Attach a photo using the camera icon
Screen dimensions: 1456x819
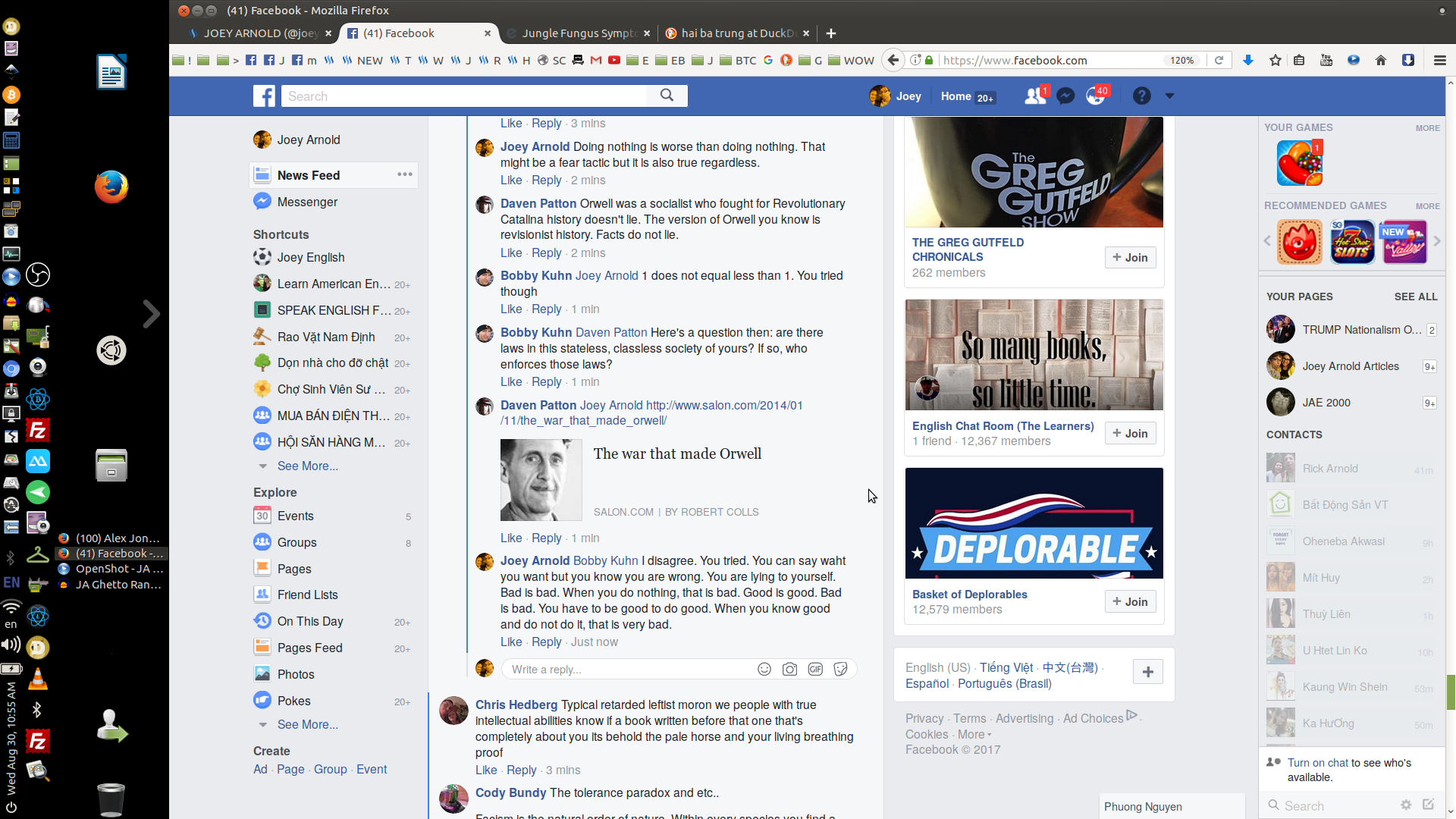[x=789, y=669]
